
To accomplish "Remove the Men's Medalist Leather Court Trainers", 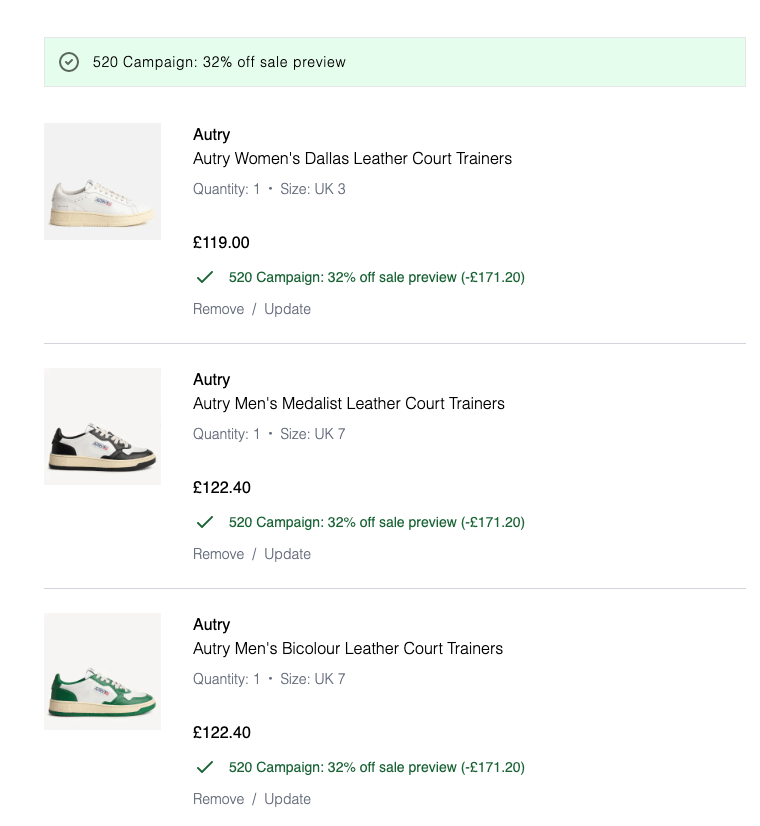I will point(218,554).
